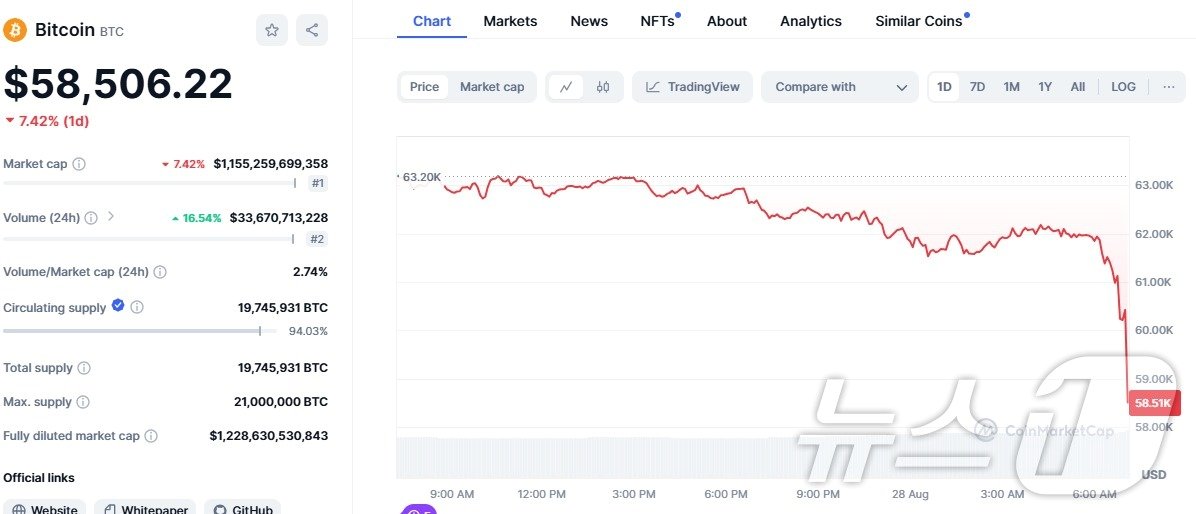Open the chart's more options ellipsis

point(1169,87)
